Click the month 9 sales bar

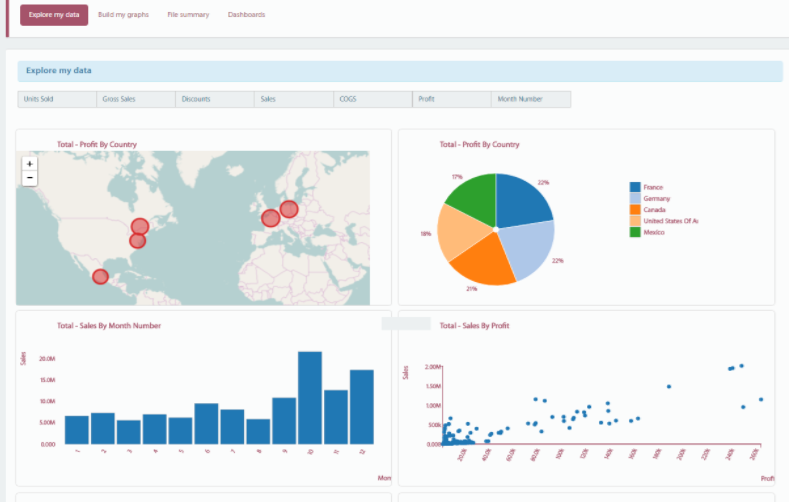284,421
